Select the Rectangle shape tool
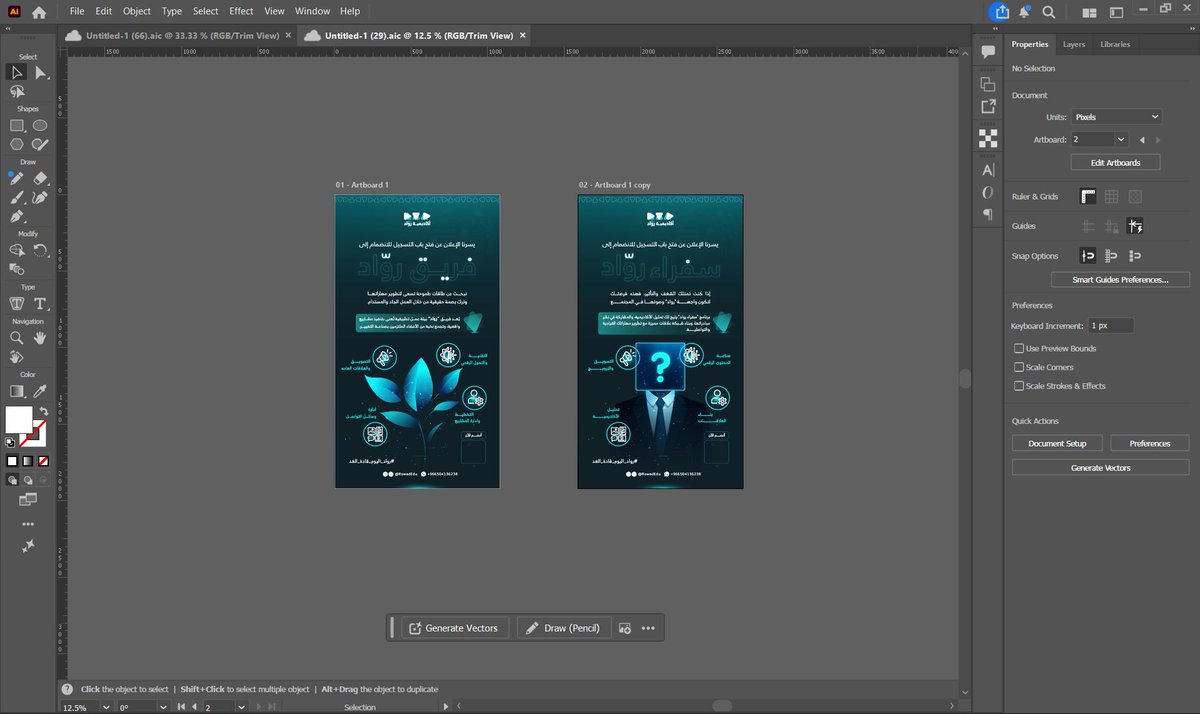Viewport: 1200px width, 714px height. point(17,126)
